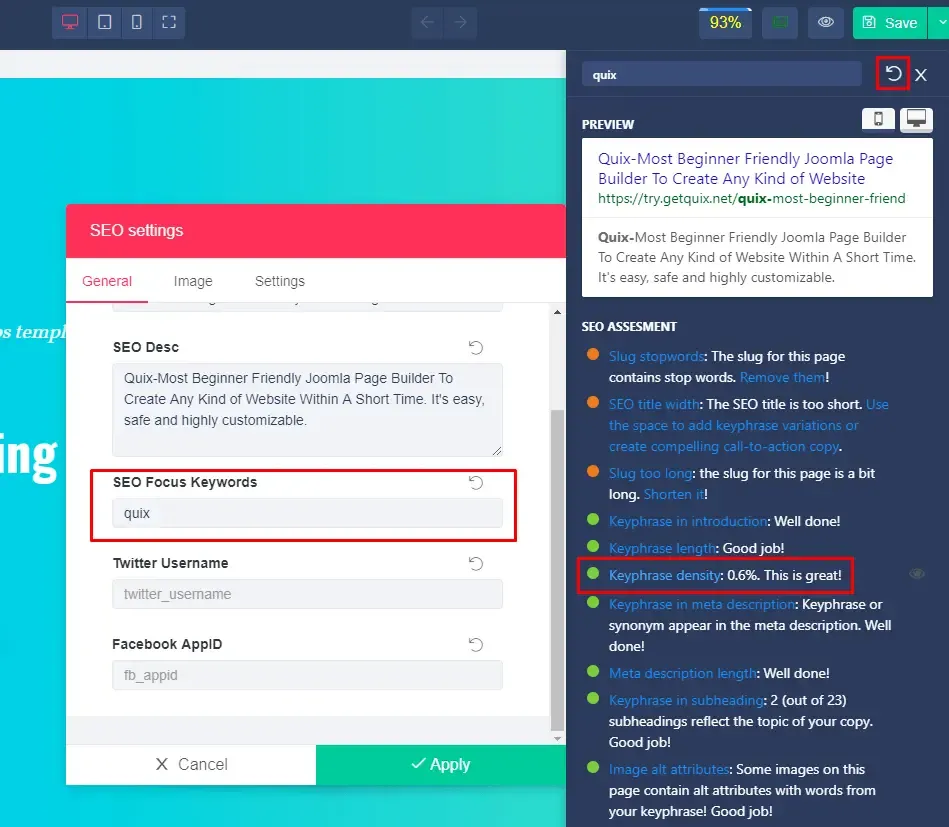Open the Settings tab in SEO settings
Screen dimensions: 949x827
tap(280, 281)
